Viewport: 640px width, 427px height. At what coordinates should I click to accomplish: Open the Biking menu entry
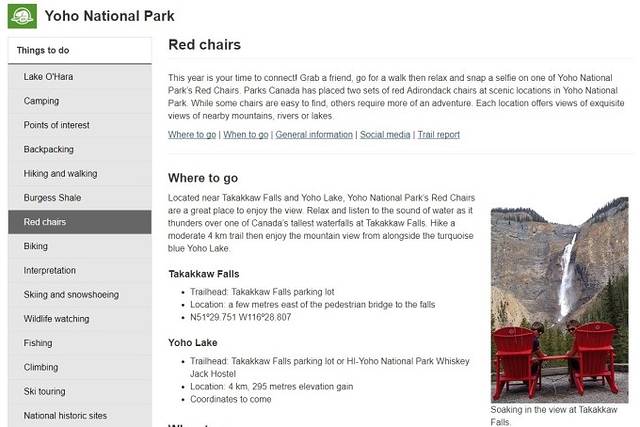coord(35,246)
